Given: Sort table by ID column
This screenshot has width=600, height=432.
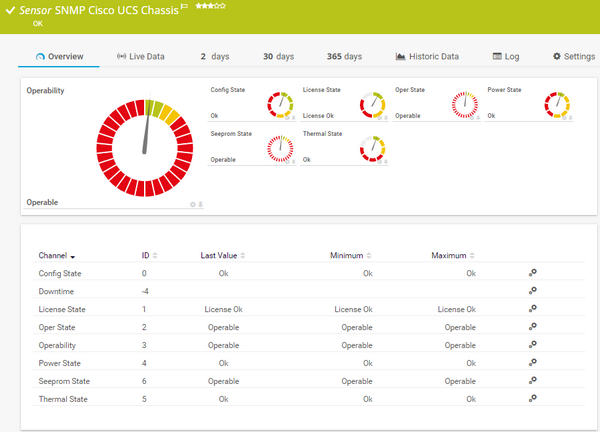Looking at the screenshot, I should 149,256.
